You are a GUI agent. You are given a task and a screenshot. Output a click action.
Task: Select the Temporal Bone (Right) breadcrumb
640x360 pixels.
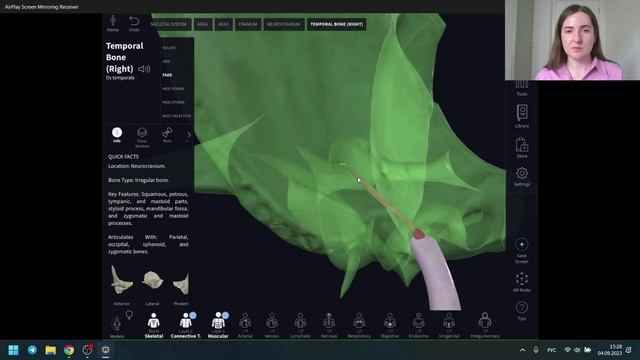[x=336, y=24]
